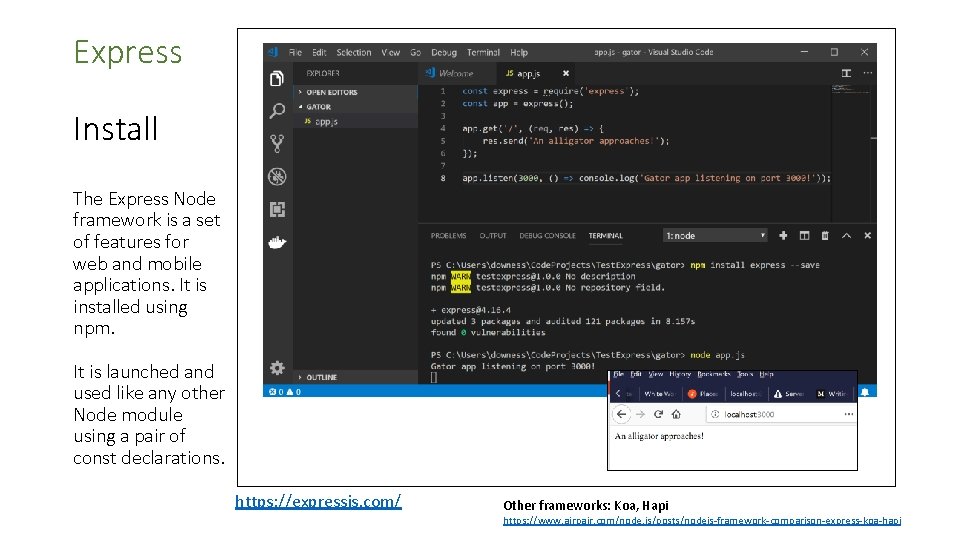
Task: Click the VS Code logo in title bar
Action: click(273, 52)
